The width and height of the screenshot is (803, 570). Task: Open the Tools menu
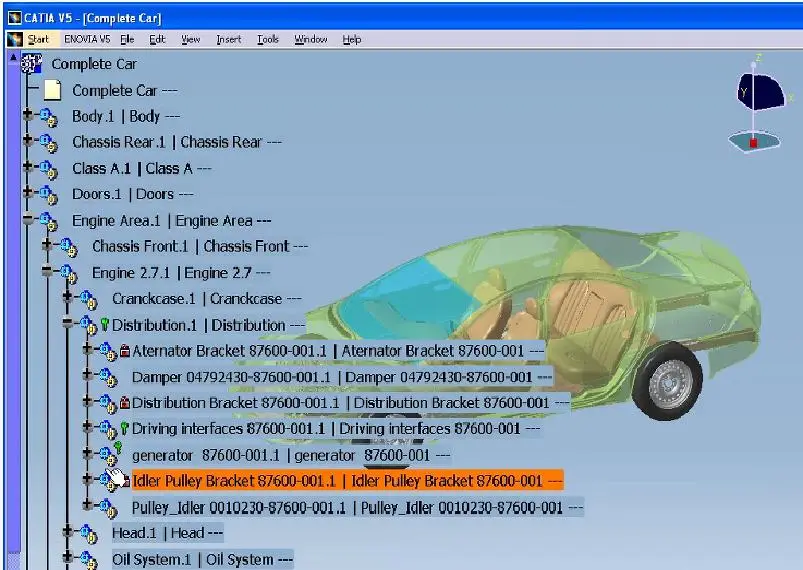point(267,39)
